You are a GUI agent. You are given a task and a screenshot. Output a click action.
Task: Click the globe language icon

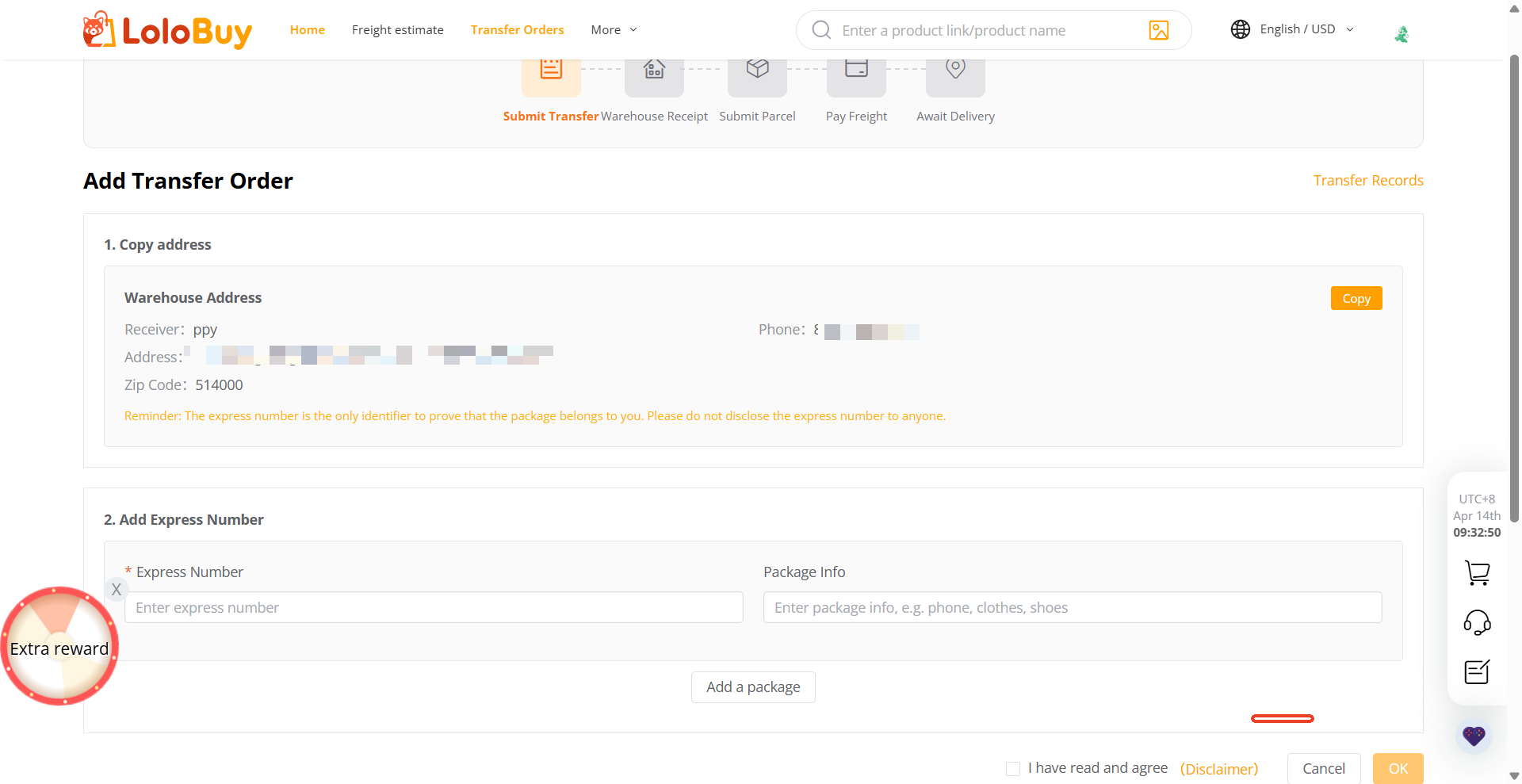tap(1241, 29)
